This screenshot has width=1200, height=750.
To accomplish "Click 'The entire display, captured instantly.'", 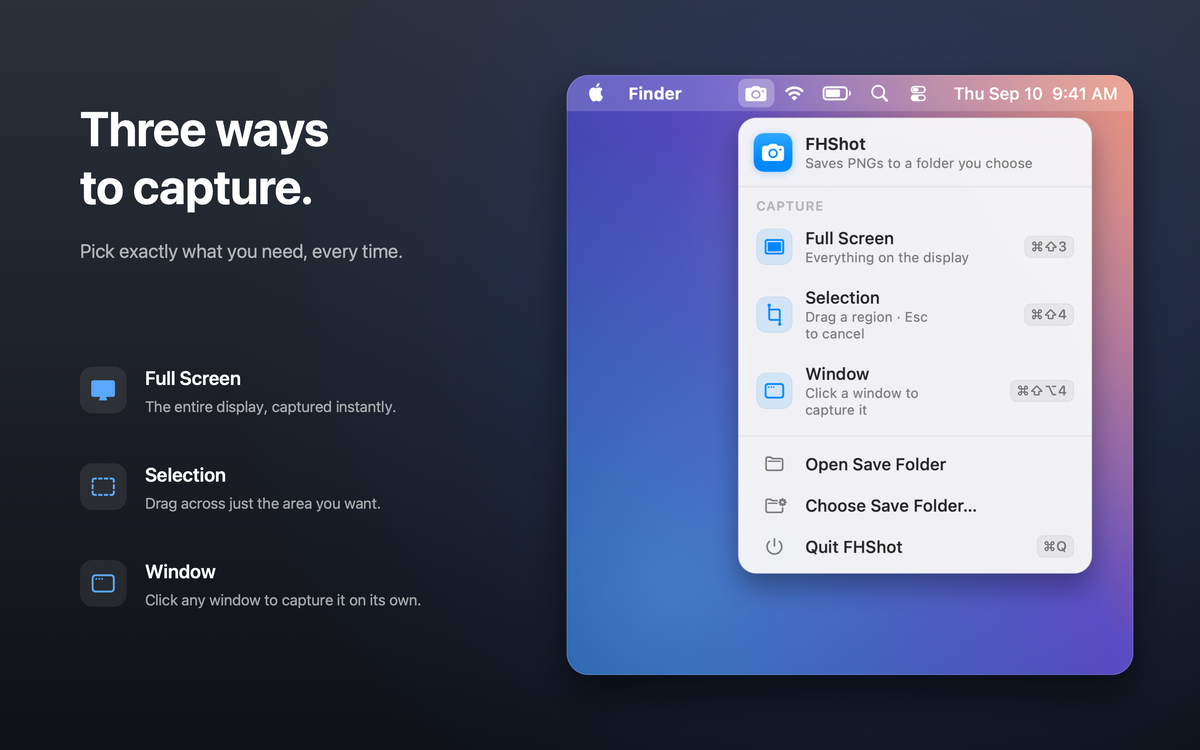I will [x=270, y=407].
